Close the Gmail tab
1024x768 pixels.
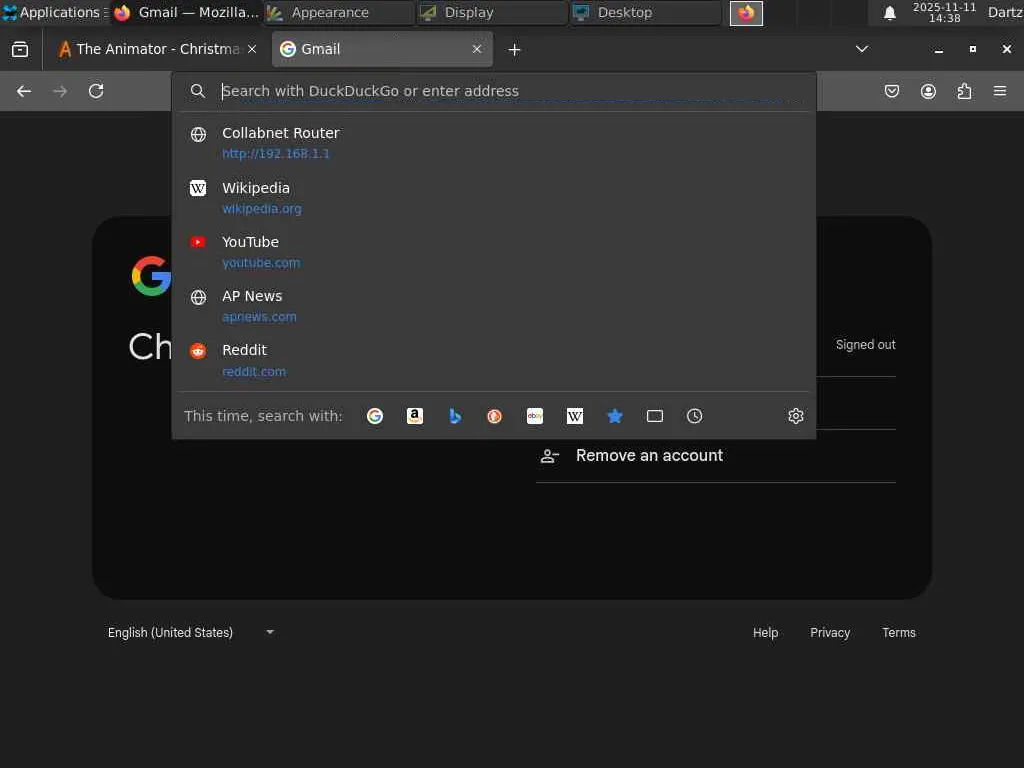477,49
